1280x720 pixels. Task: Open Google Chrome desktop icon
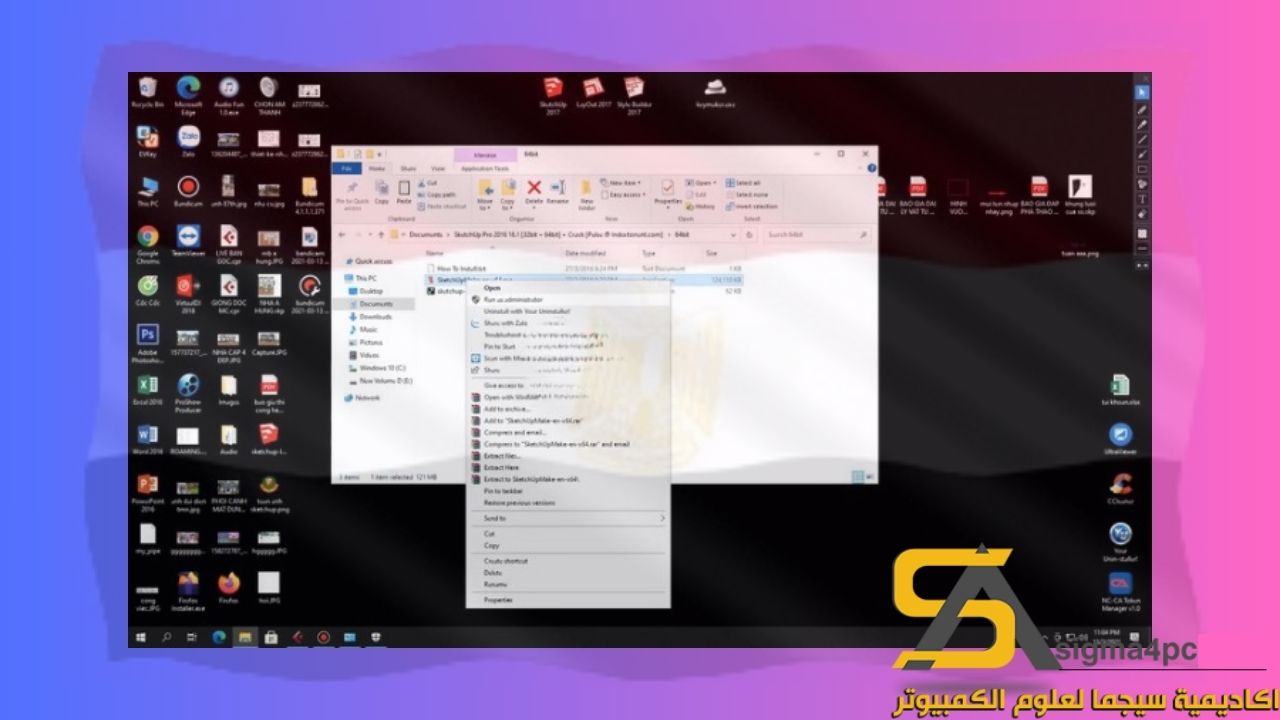[148, 243]
